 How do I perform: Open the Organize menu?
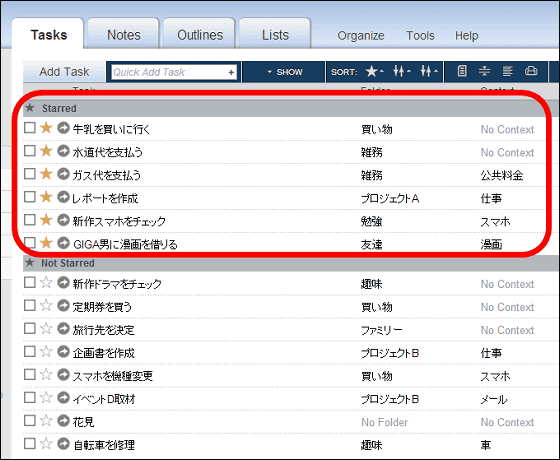[x=361, y=35]
